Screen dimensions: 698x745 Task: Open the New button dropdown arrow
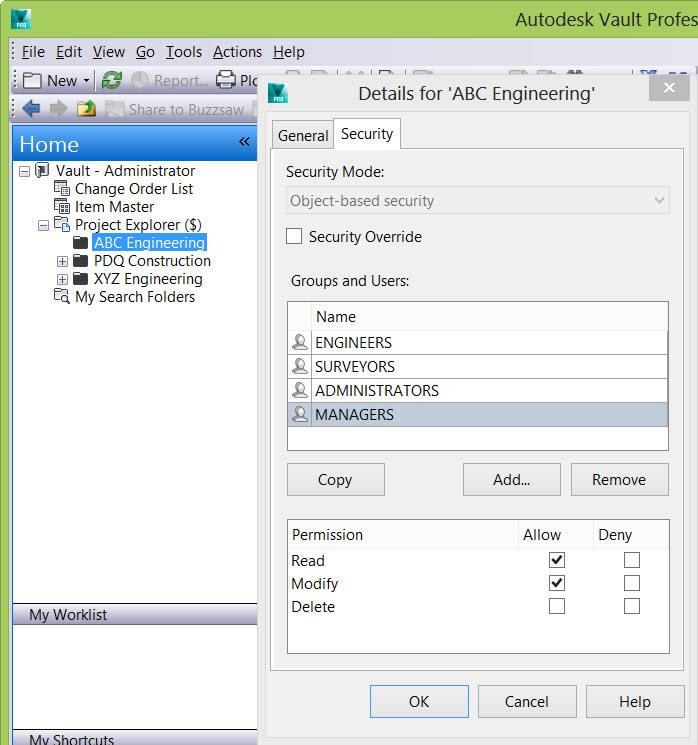point(86,81)
